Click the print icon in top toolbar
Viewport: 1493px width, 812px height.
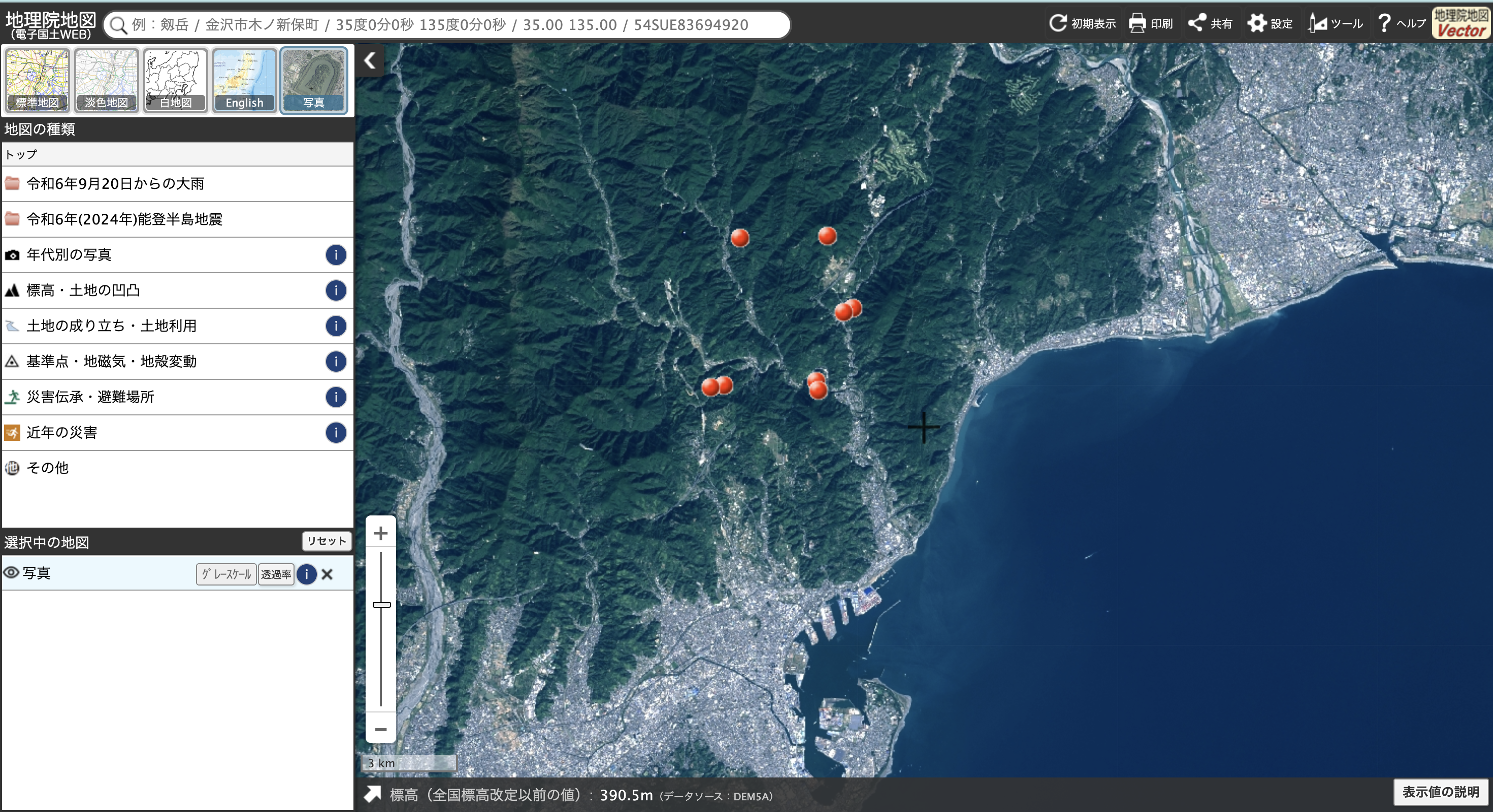click(x=1137, y=23)
